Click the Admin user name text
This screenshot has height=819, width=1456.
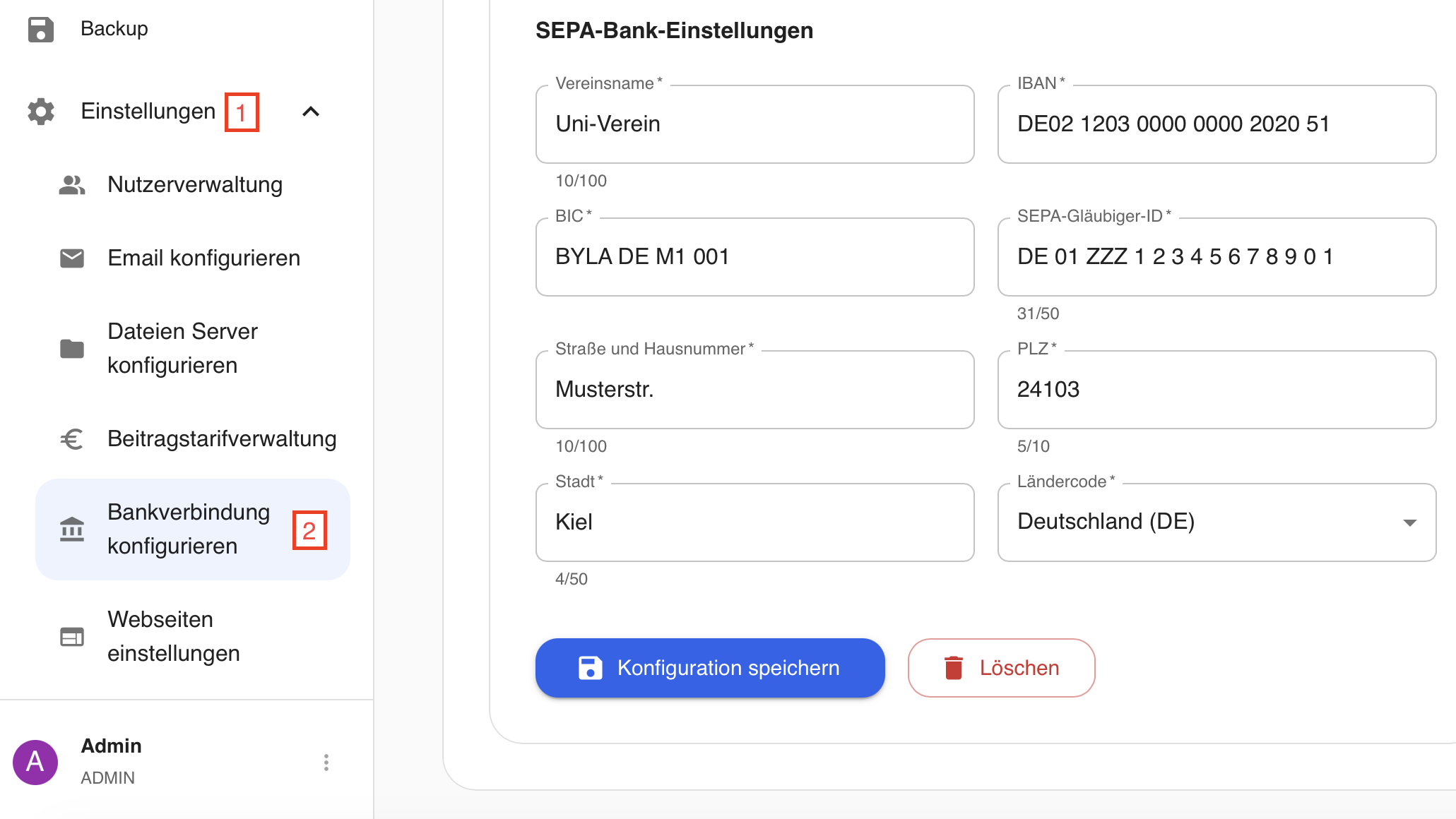point(112,746)
